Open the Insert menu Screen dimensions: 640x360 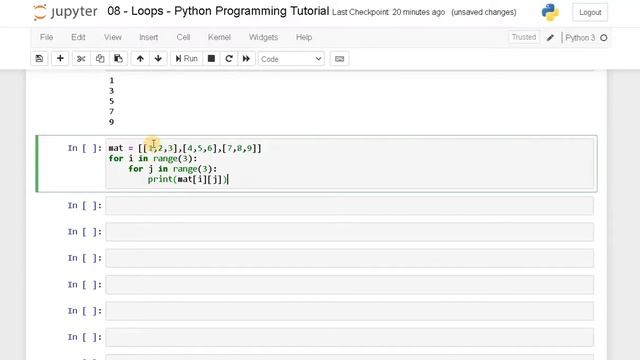point(149,37)
